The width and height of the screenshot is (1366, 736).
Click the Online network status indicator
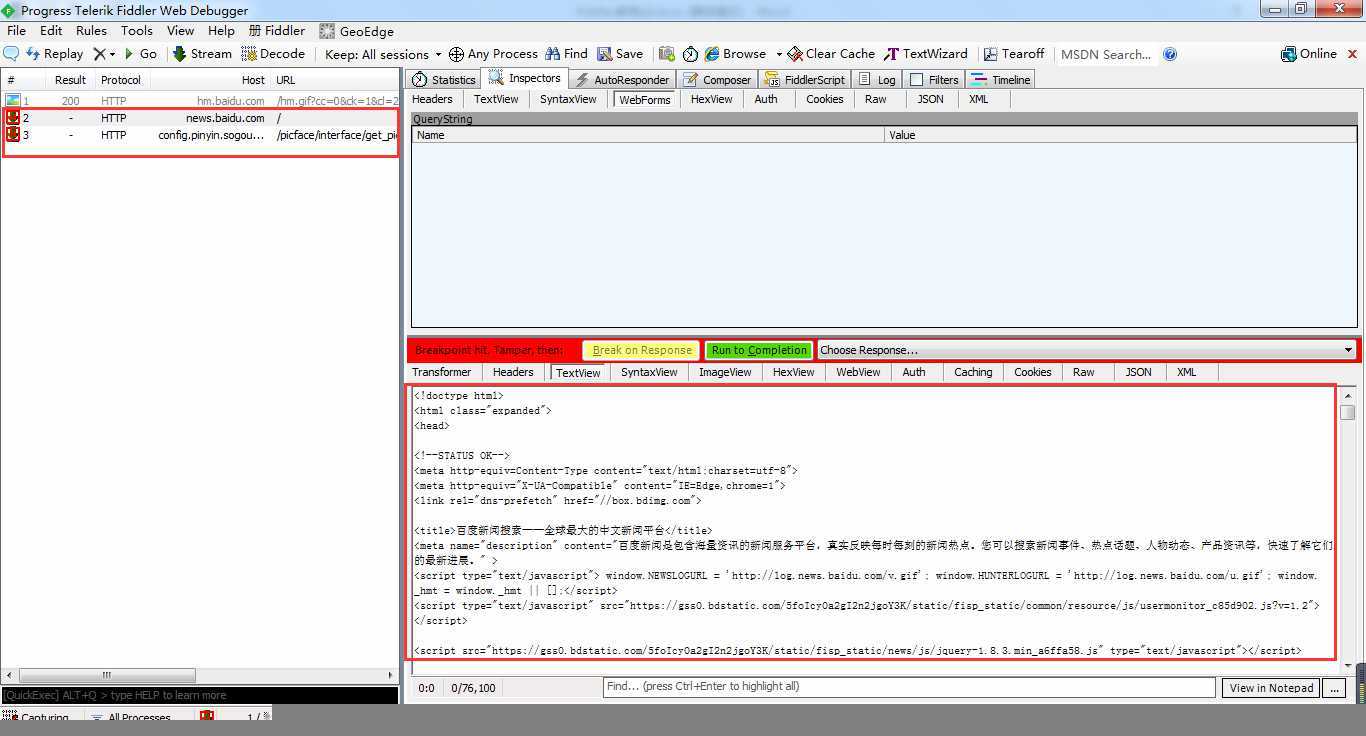(1309, 54)
